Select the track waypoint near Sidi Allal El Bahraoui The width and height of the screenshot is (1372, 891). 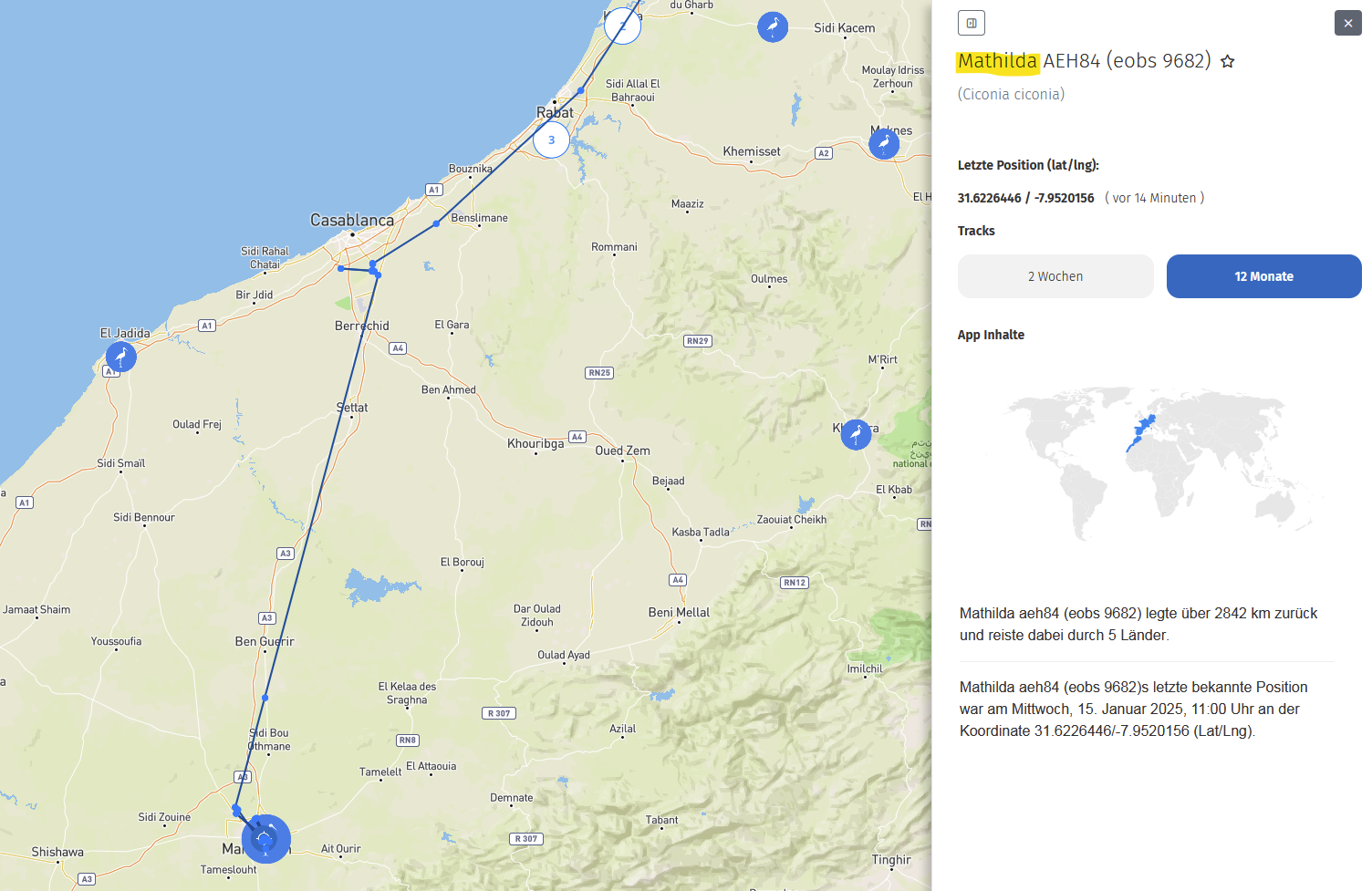(x=581, y=90)
